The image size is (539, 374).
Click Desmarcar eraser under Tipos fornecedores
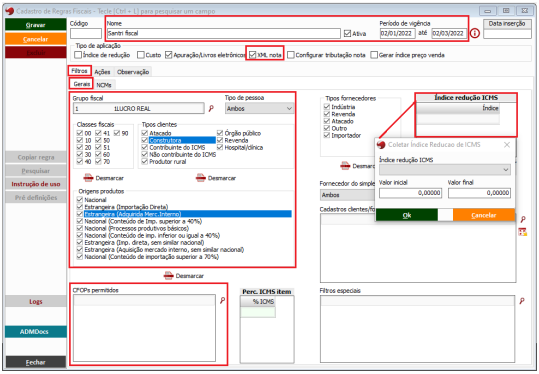click(x=357, y=166)
